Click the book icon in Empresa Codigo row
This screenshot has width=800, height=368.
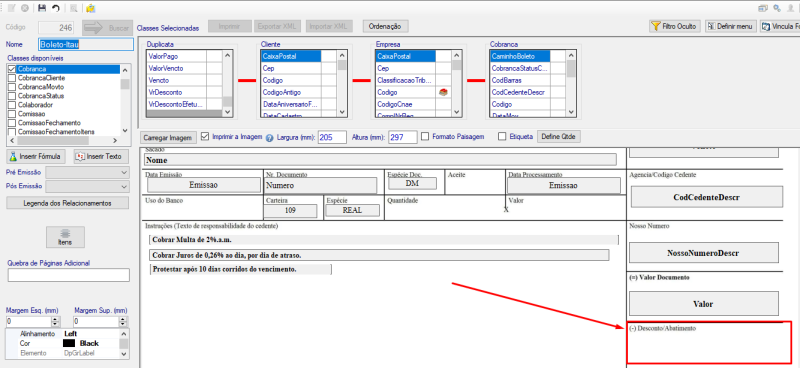(443, 92)
